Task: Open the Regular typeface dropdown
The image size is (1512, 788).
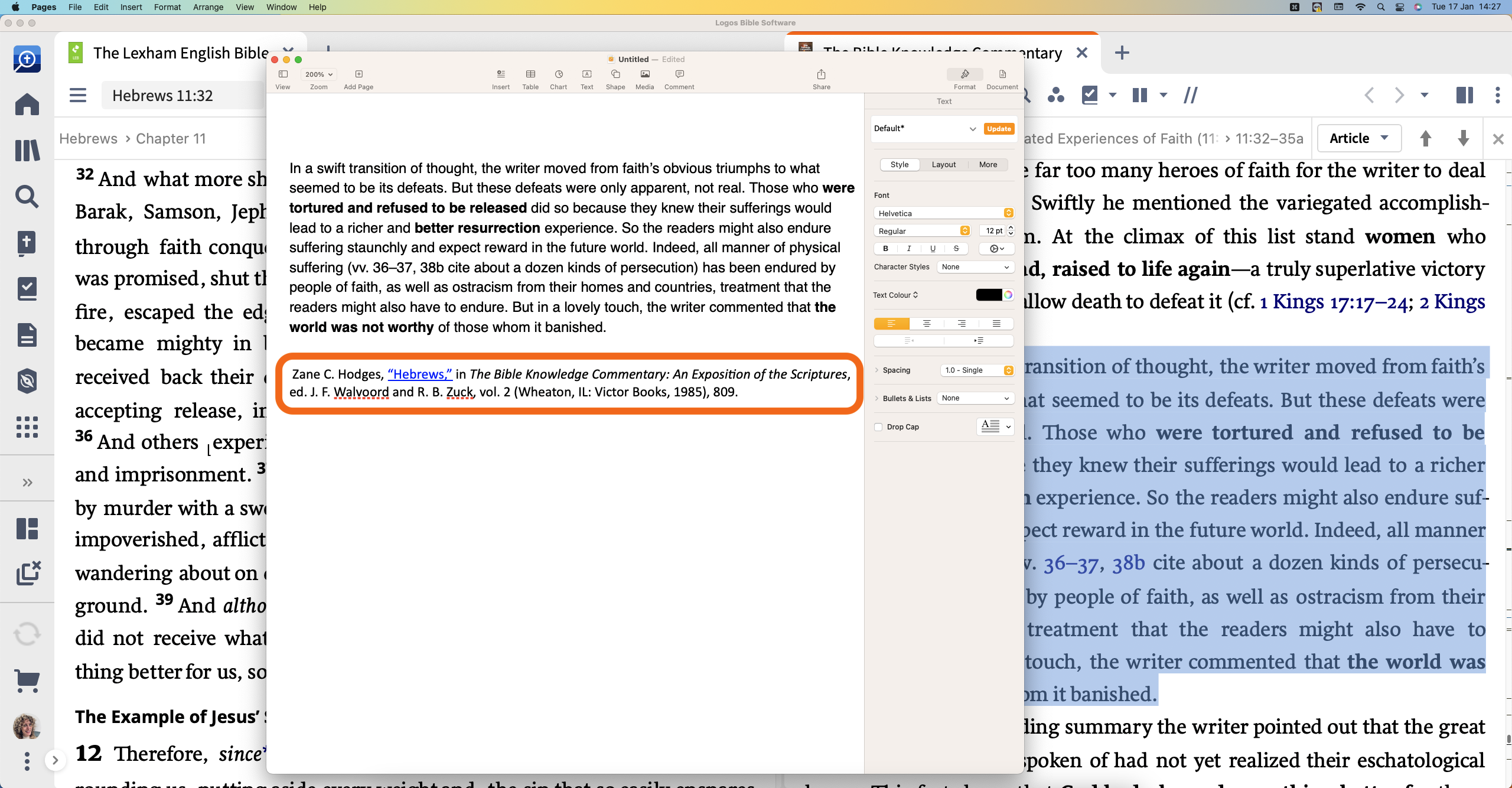Action: (x=922, y=231)
